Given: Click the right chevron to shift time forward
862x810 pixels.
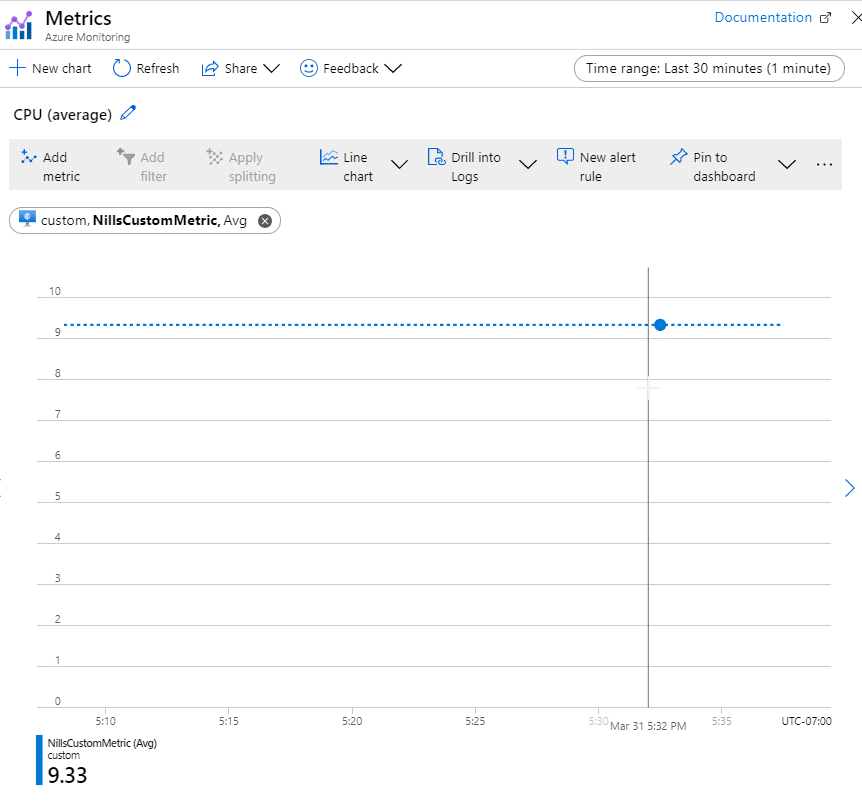Looking at the screenshot, I should point(849,488).
